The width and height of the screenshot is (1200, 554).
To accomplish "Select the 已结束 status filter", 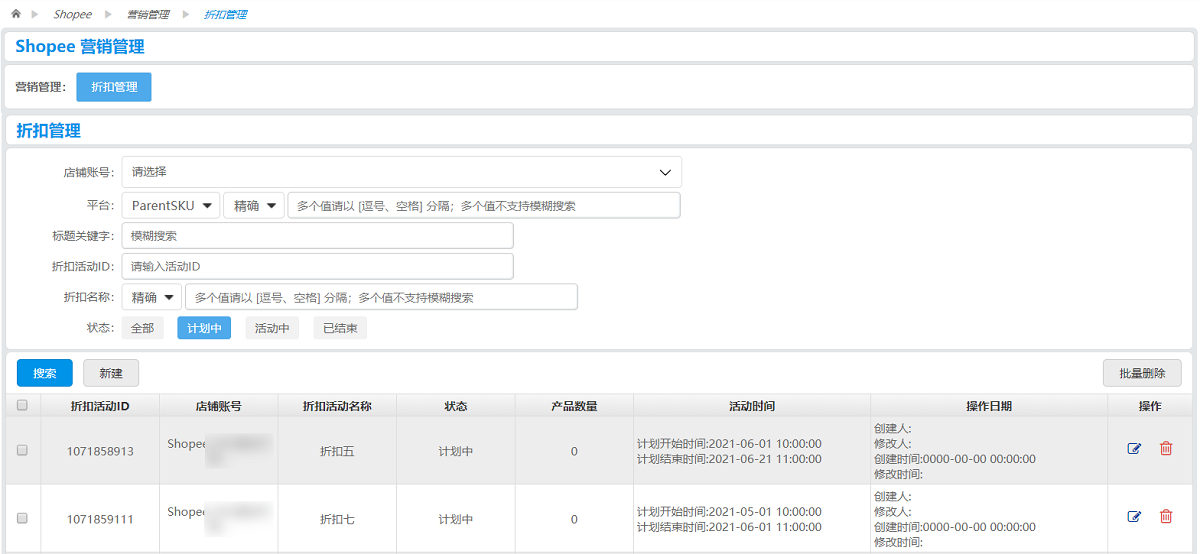I will point(340,328).
